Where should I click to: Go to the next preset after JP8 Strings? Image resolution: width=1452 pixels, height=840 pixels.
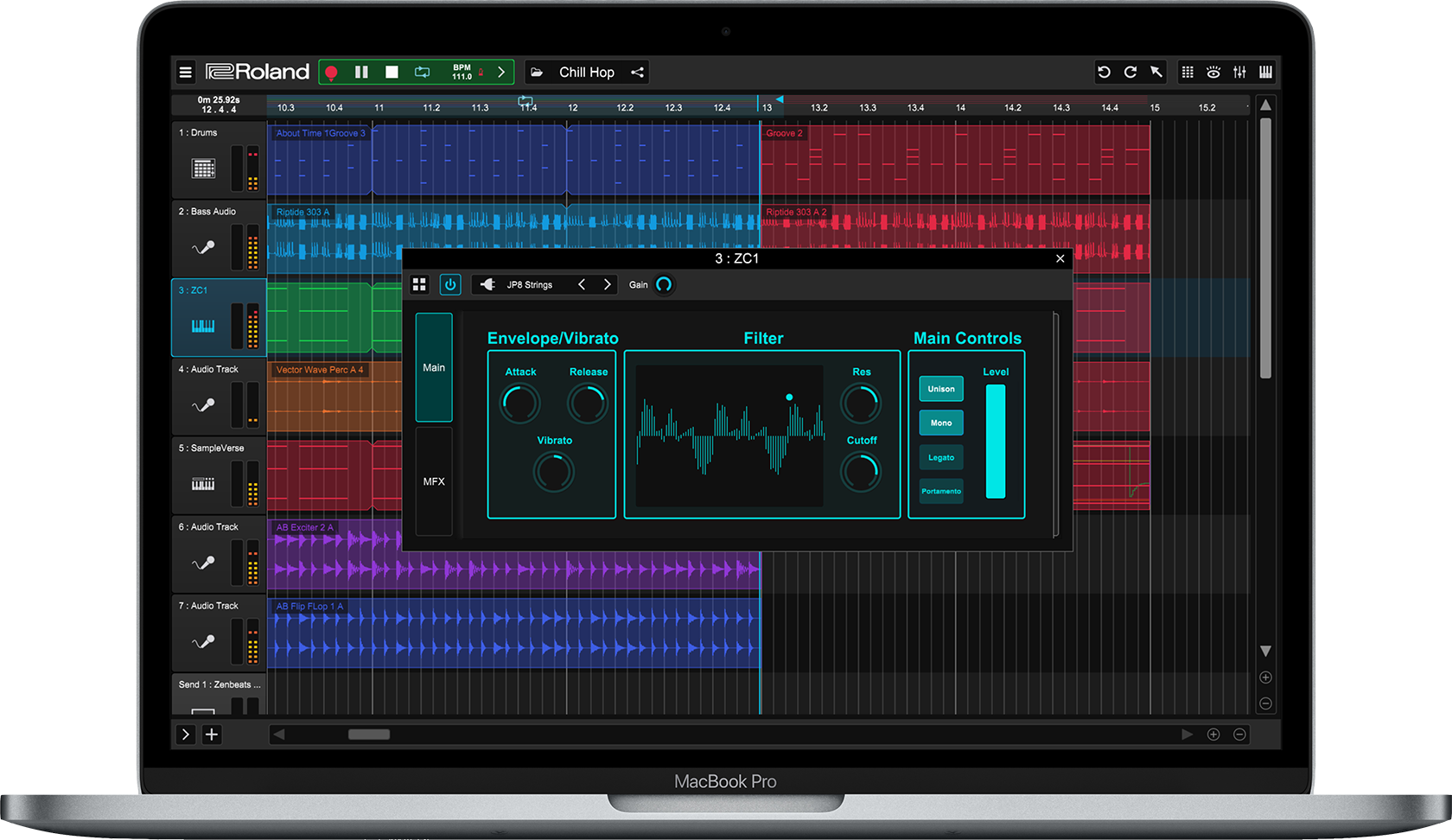click(x=607, y=284)
